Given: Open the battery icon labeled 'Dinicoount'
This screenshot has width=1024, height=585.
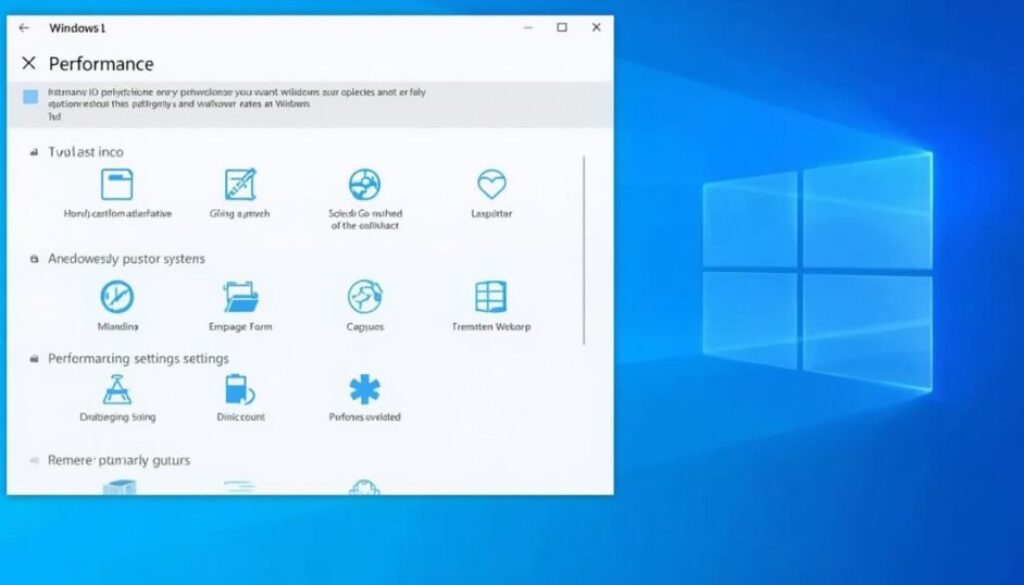Looking at the screenshot, I should [240, 389].
